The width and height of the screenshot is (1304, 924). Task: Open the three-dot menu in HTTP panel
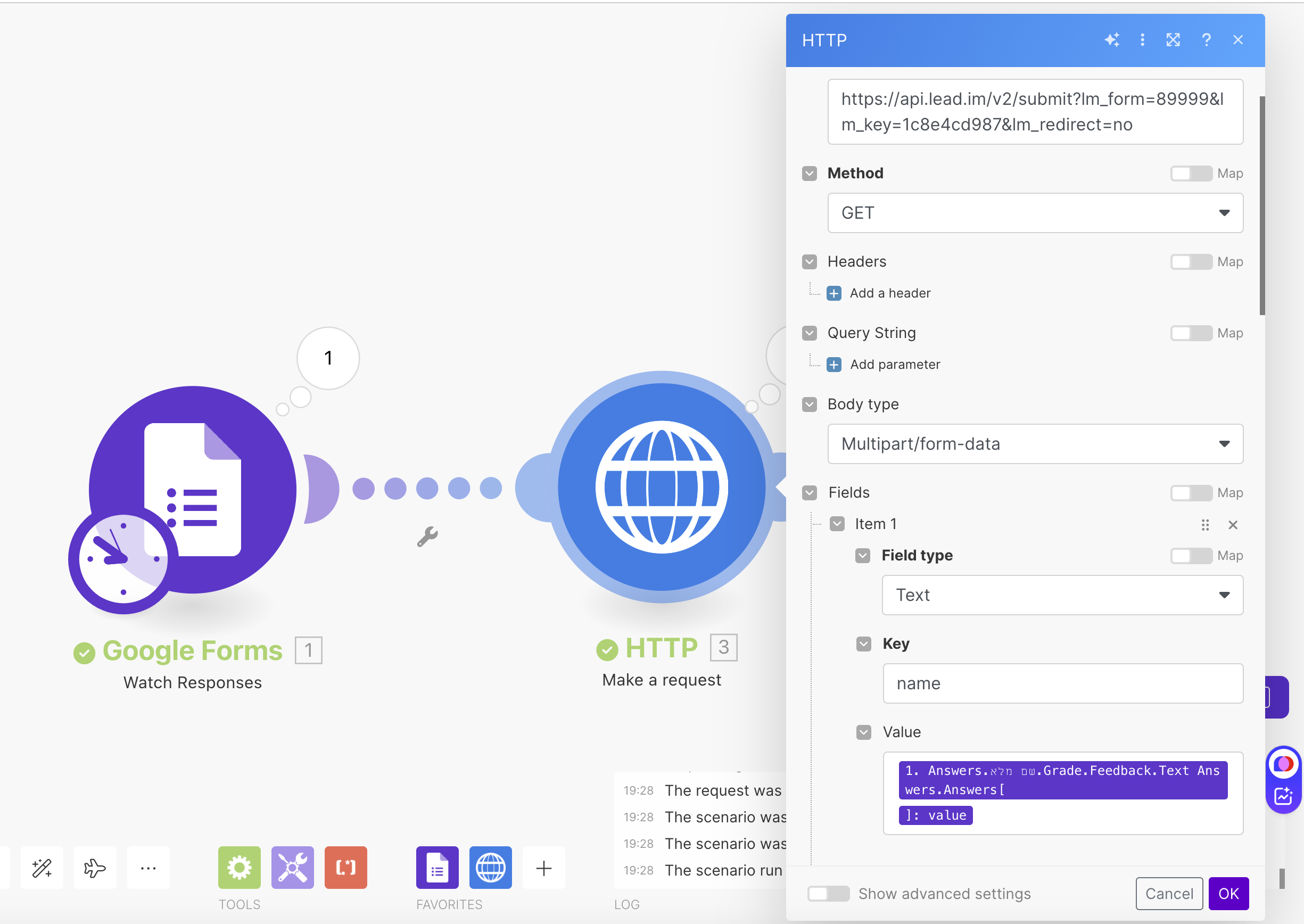pos(1142,40)
